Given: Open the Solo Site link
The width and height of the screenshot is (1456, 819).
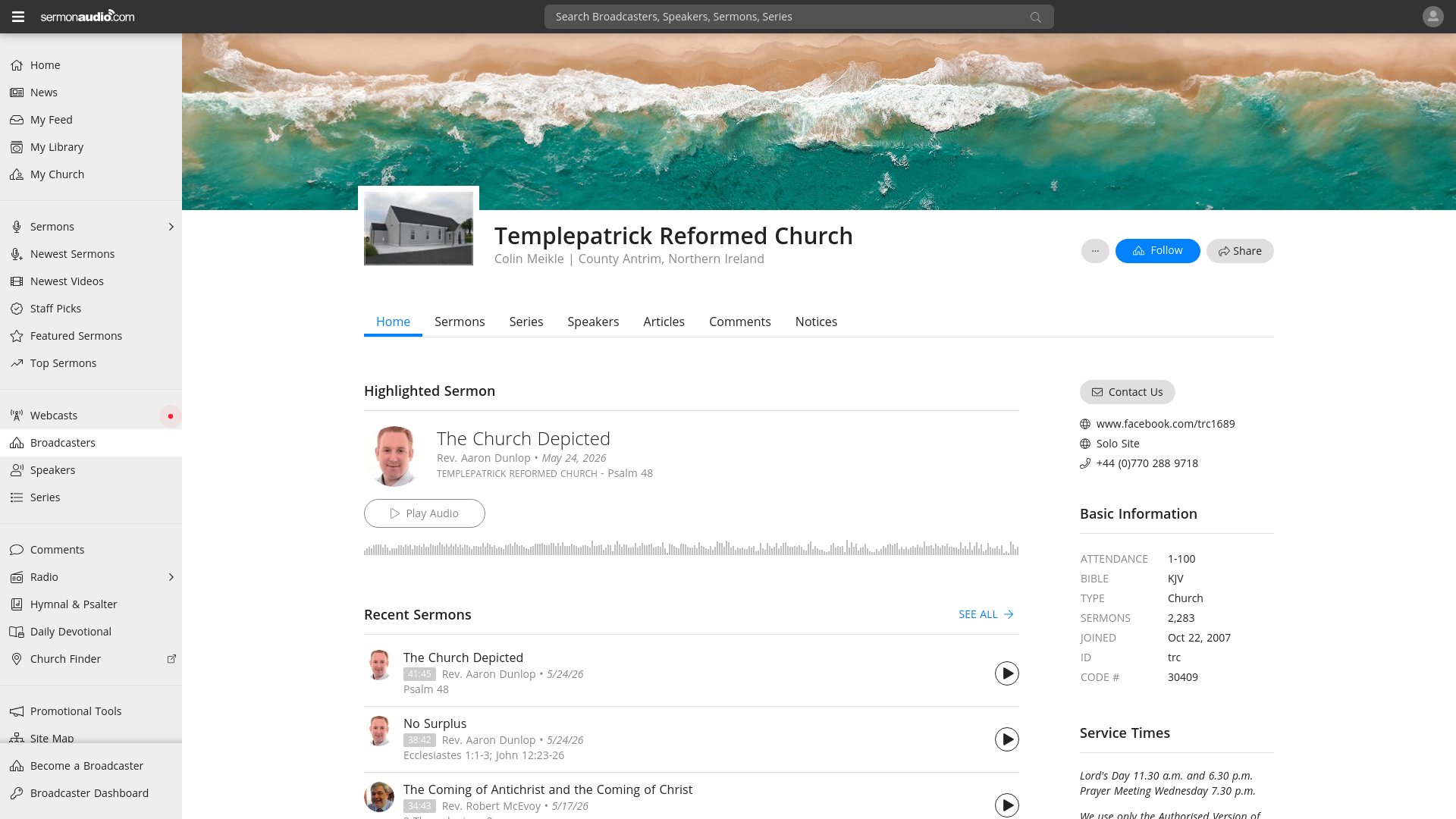Looking at the screenshot, I should [1118, 444].
